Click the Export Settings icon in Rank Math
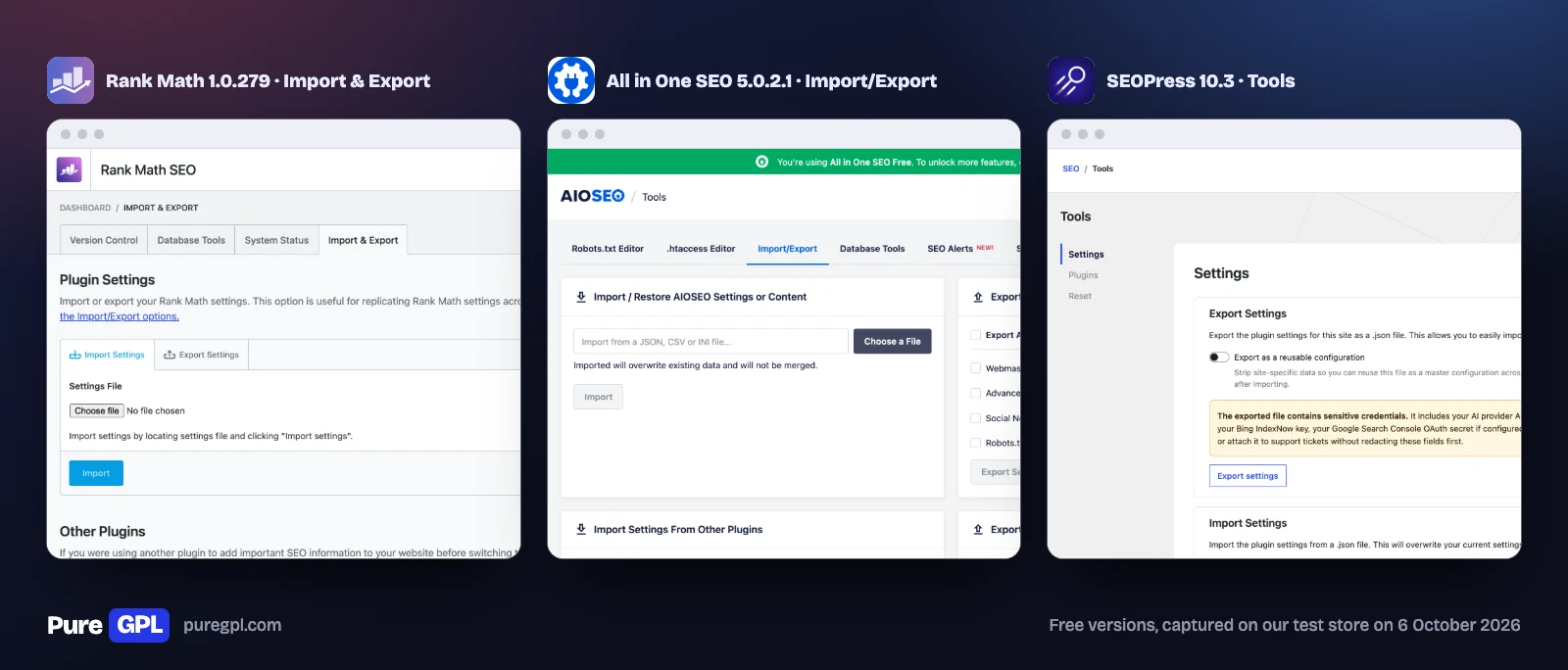This screenshot has width=1568, height=670. [x=170, y=355]
